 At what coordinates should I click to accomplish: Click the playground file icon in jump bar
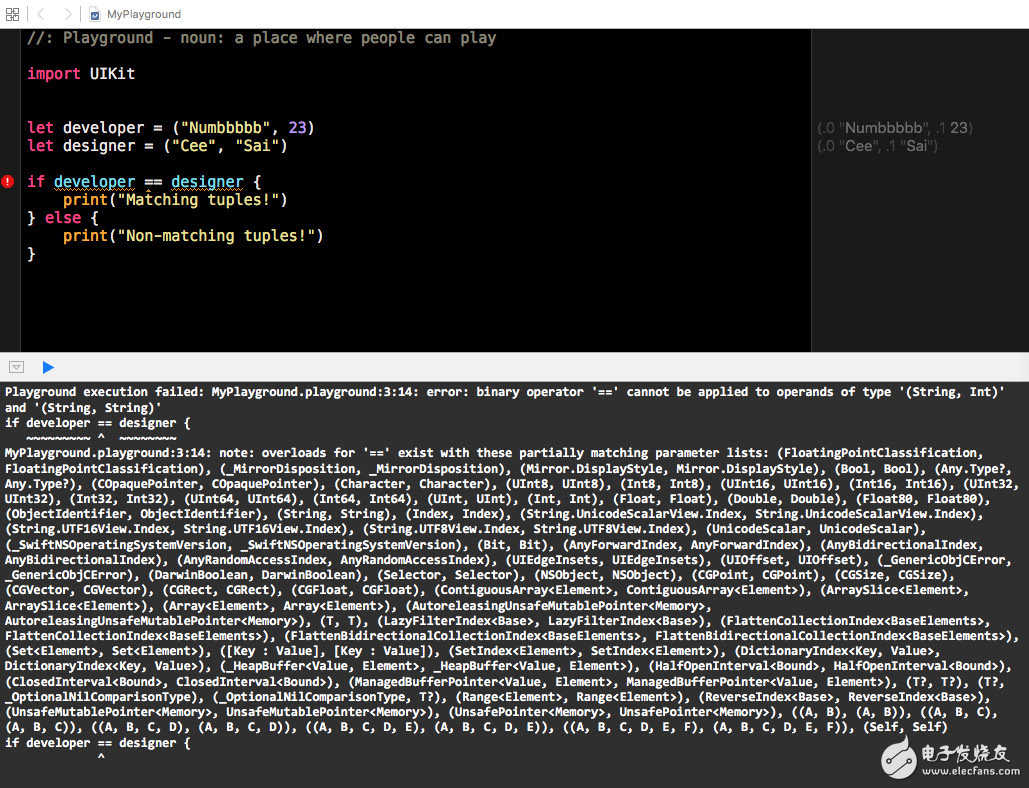(x=94, y=14)
